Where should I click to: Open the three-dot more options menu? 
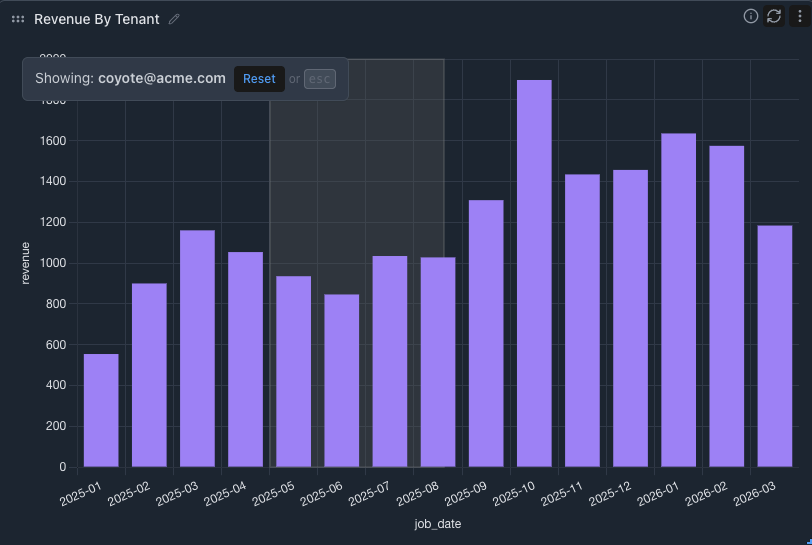pyautogui.click(x=798, y=16)
